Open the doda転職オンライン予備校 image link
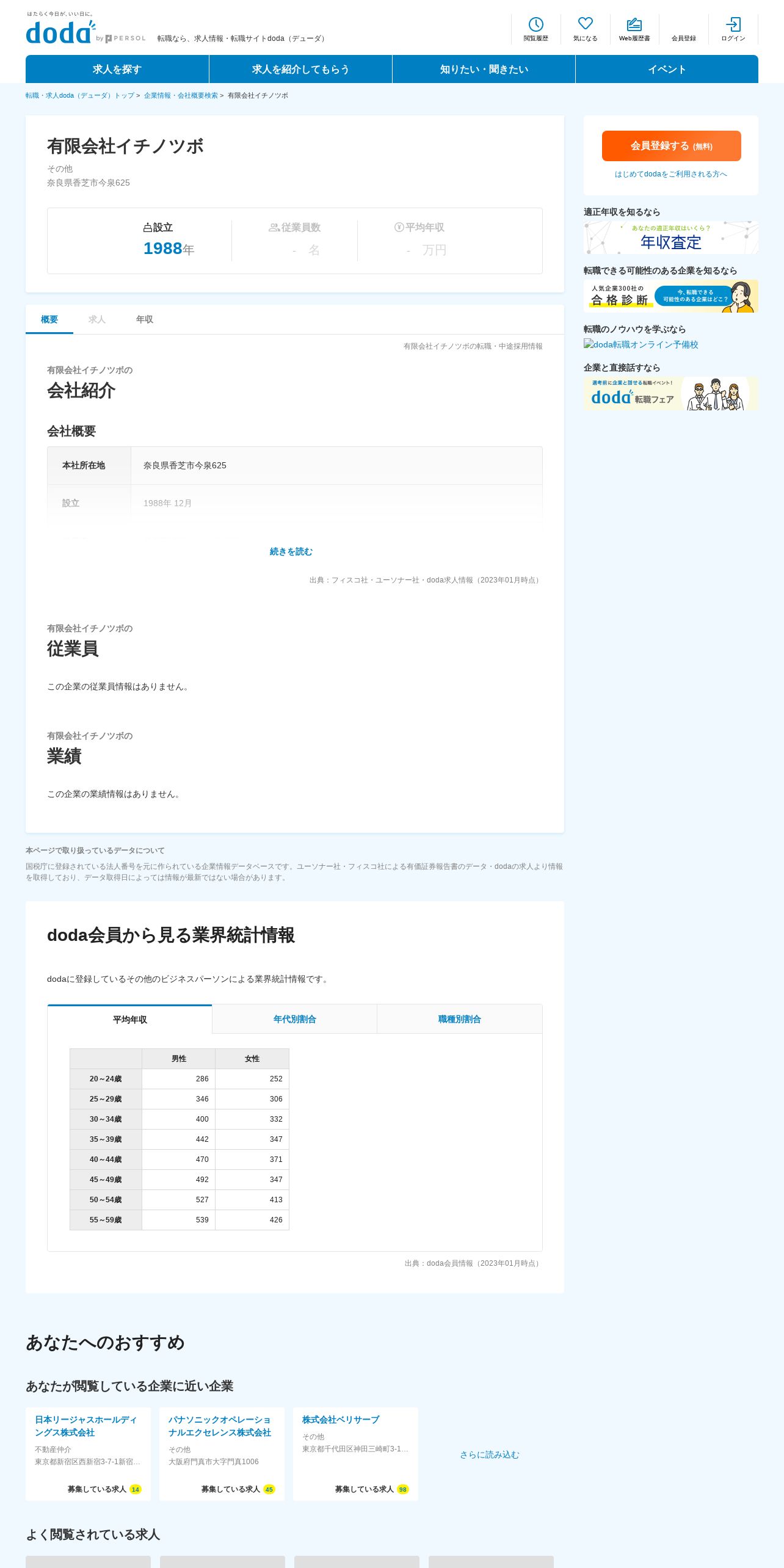Screen dimensions: 784x1568 [x=641, y=344]
